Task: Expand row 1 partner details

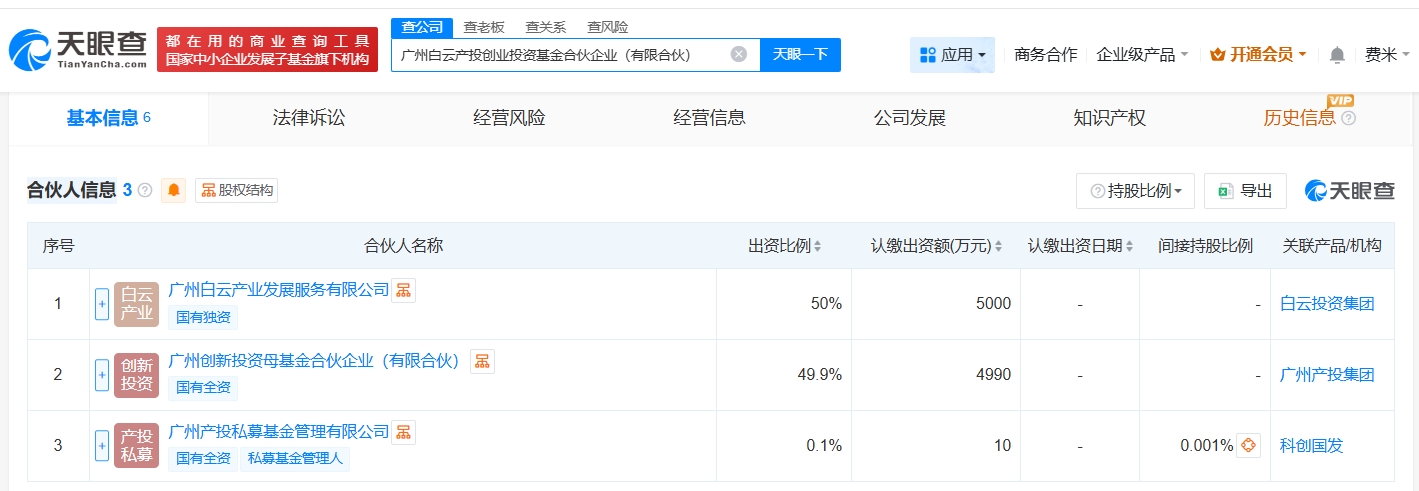Action: (102, 304)
